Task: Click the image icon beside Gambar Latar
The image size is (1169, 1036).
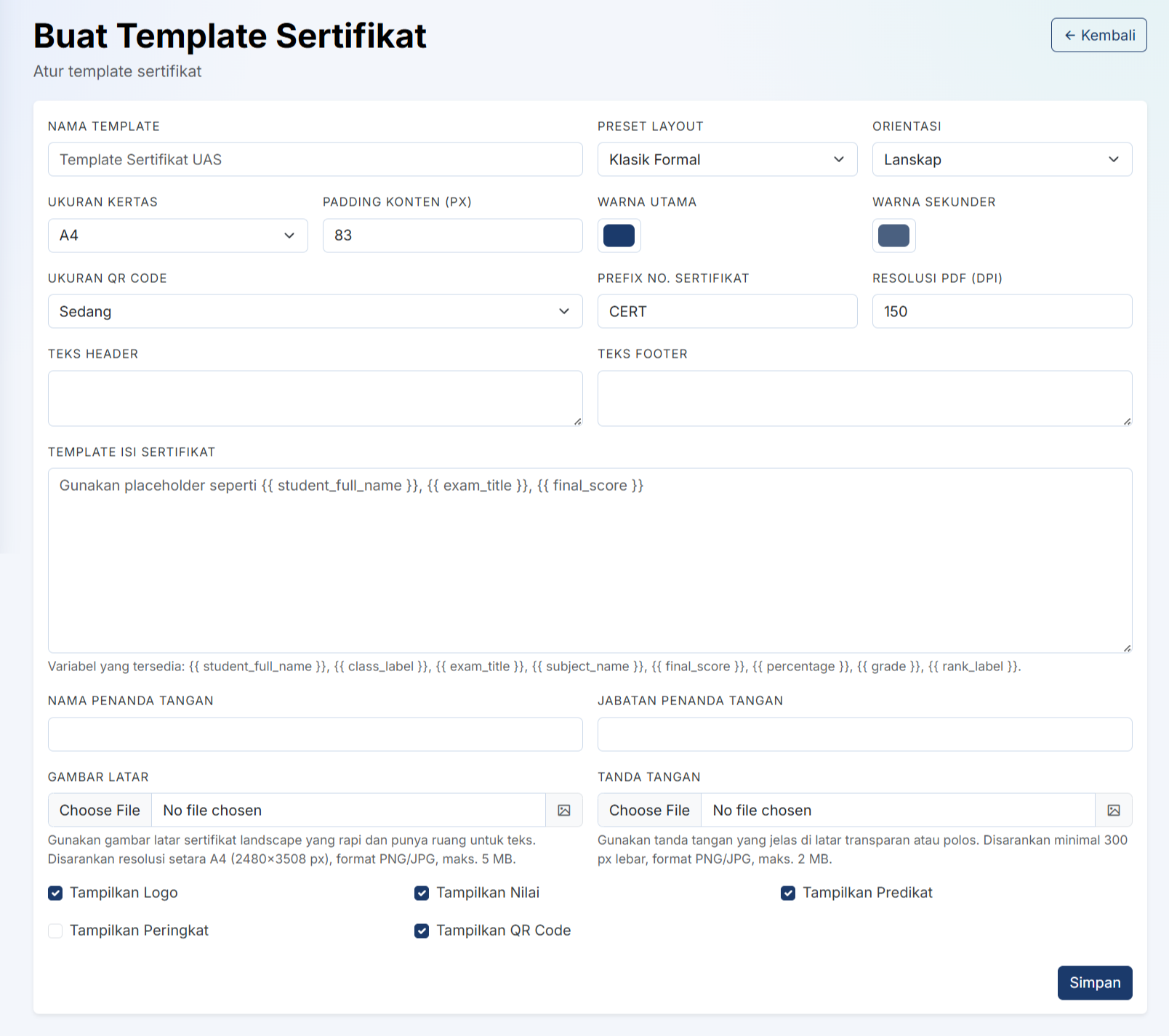Action: tap(564, 810)
